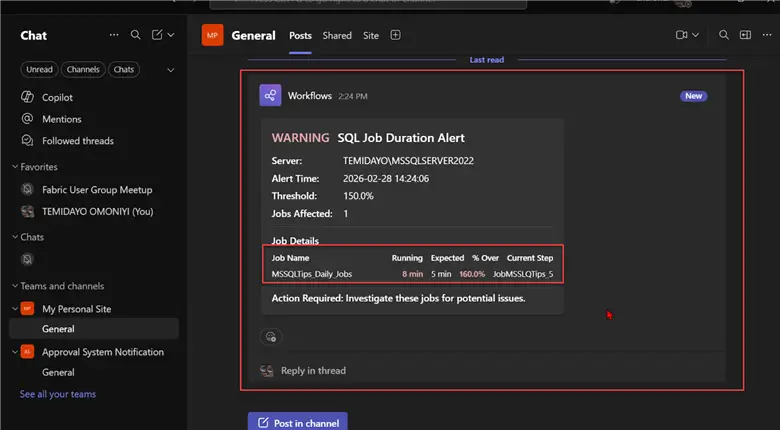Screen dimensions: 780x430
Task: Open the Chat more options ellipsis
Action: coord(114,35)
